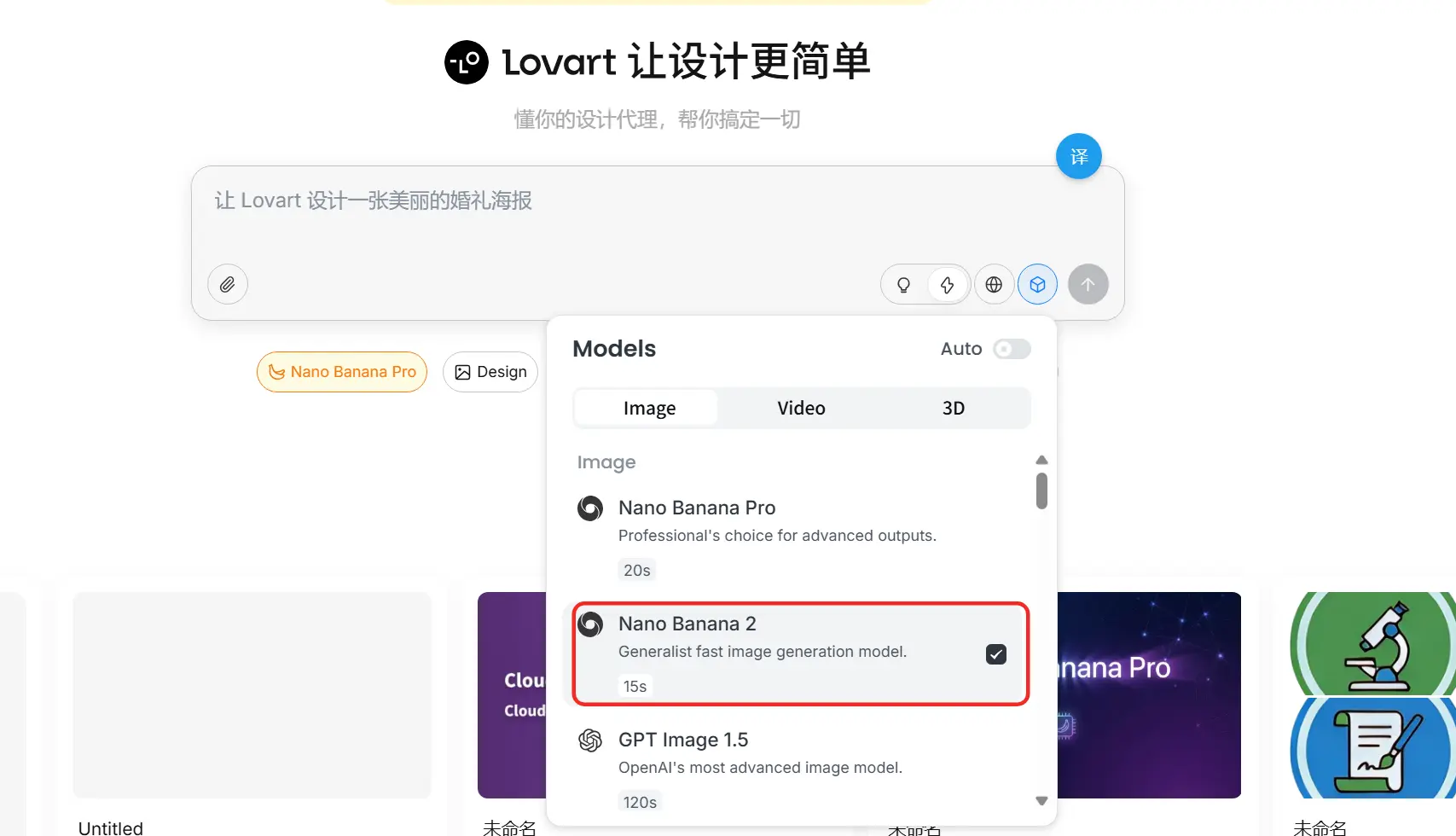Click the down arrow in model list
The image size is (1456, 836).
tap(1041, 801)
